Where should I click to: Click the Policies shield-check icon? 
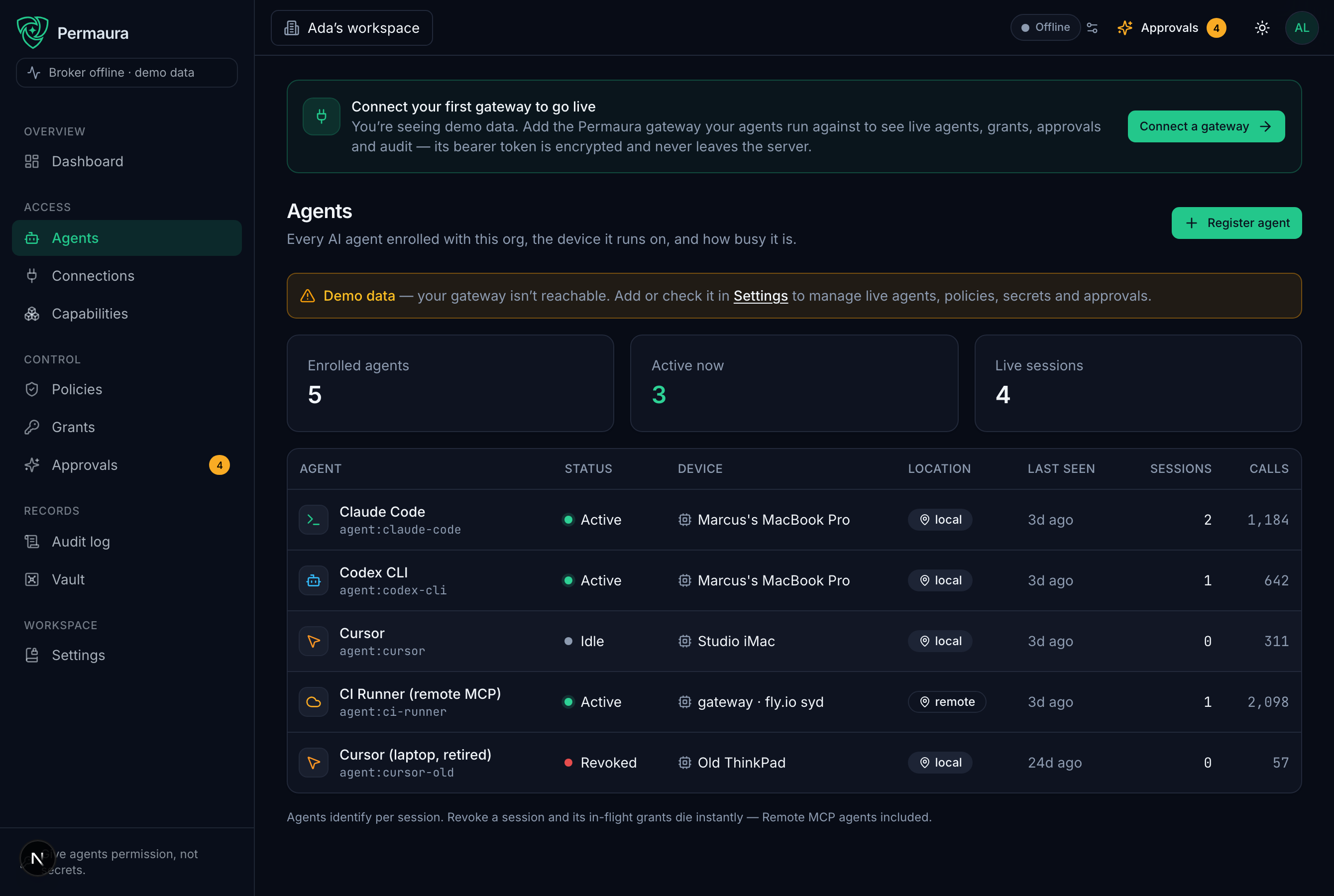pos(32,390)
